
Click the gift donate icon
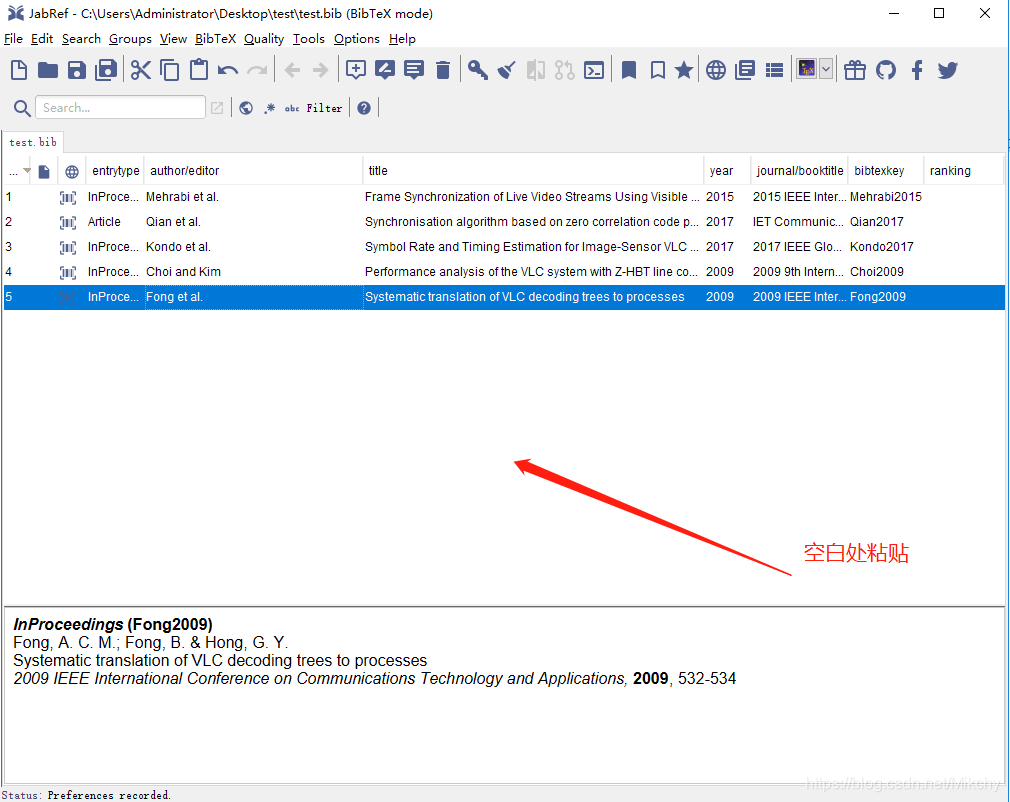855,70
